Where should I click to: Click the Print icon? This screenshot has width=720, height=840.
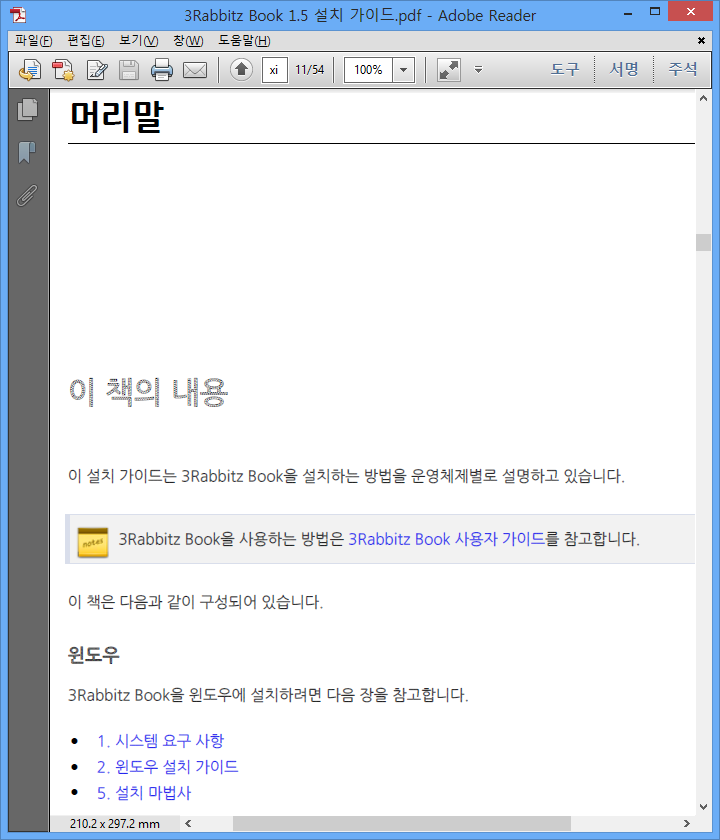162,70
